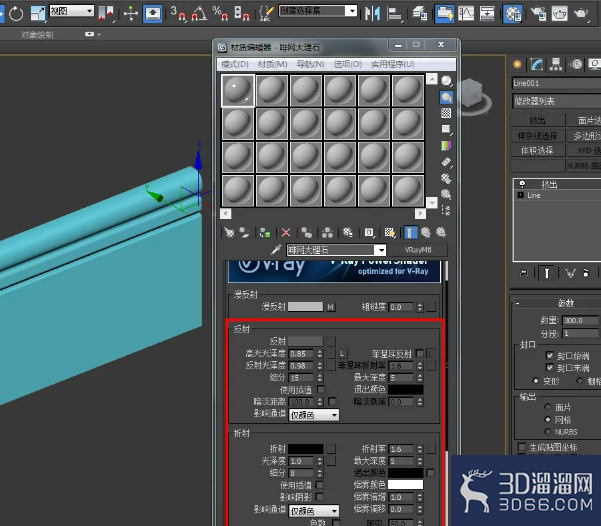Open the Mode (D) menu in Material Editor
601x526 pixels.
[235, 64]
